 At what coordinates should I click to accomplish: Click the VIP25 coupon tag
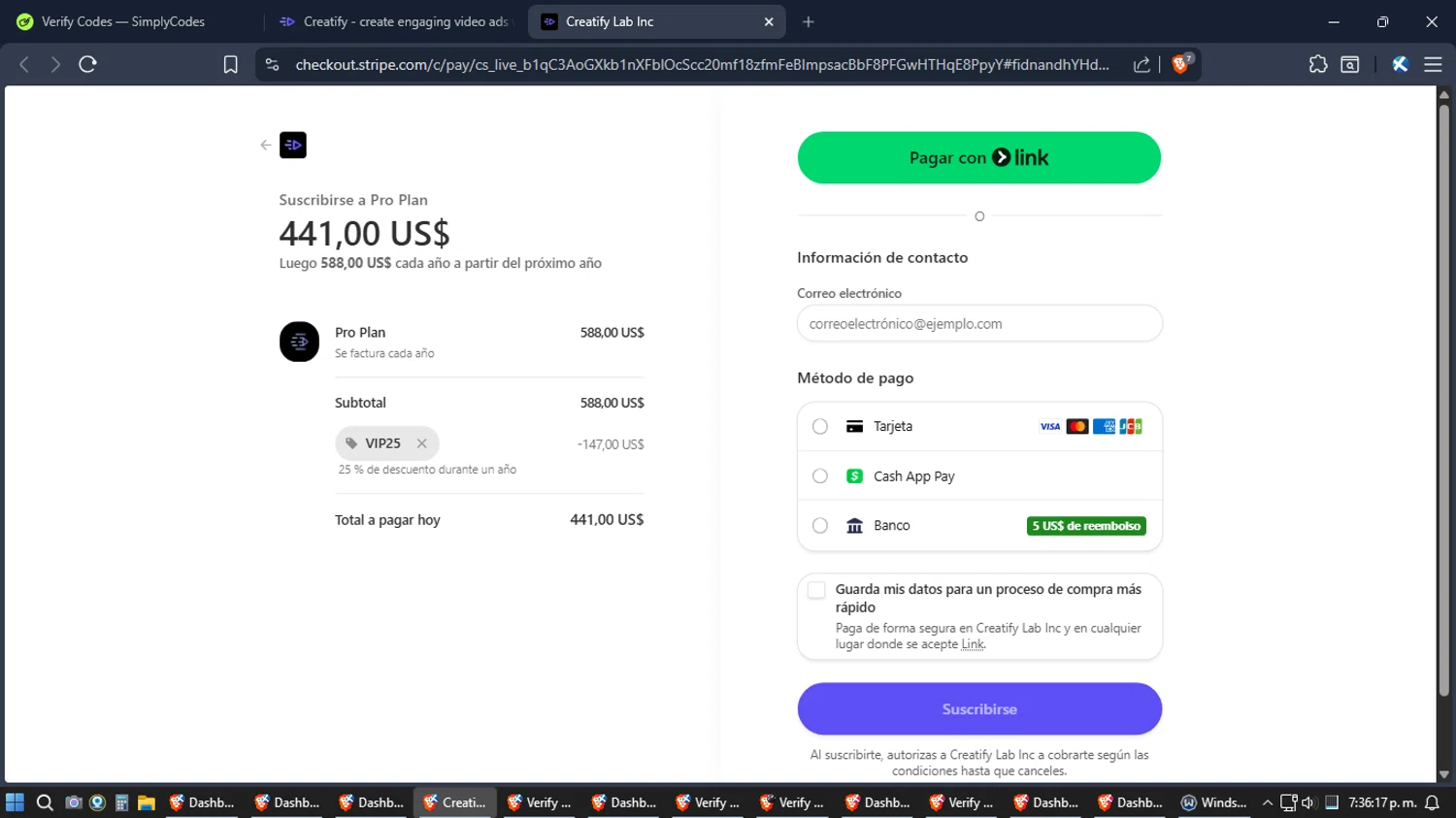click(x=387, y=443)
